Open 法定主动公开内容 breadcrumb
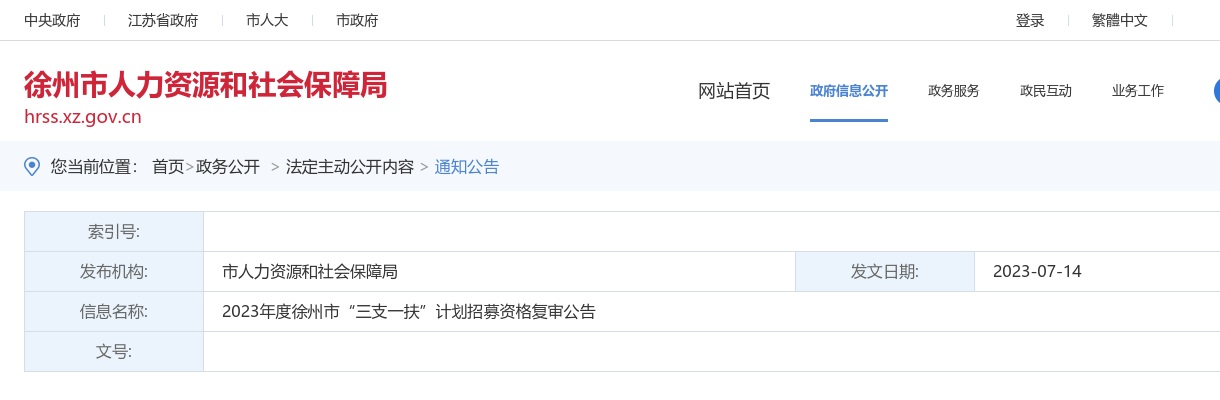Viewport: 1220px width, 400px height. pyautogui.click(x=350, y=167)
